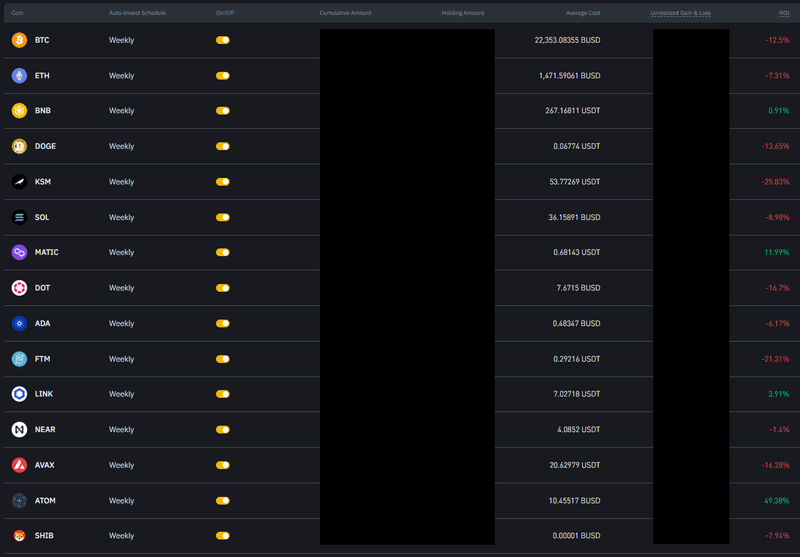Click KSM average cost 53.77269 USDT
The image size is (800, 557).
tap(574, 182)
